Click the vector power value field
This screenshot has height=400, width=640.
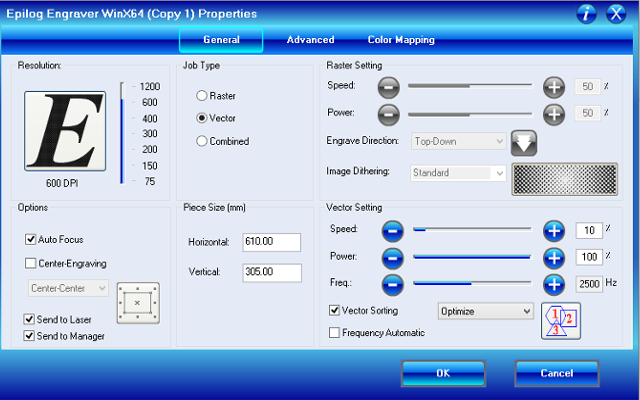589,257
